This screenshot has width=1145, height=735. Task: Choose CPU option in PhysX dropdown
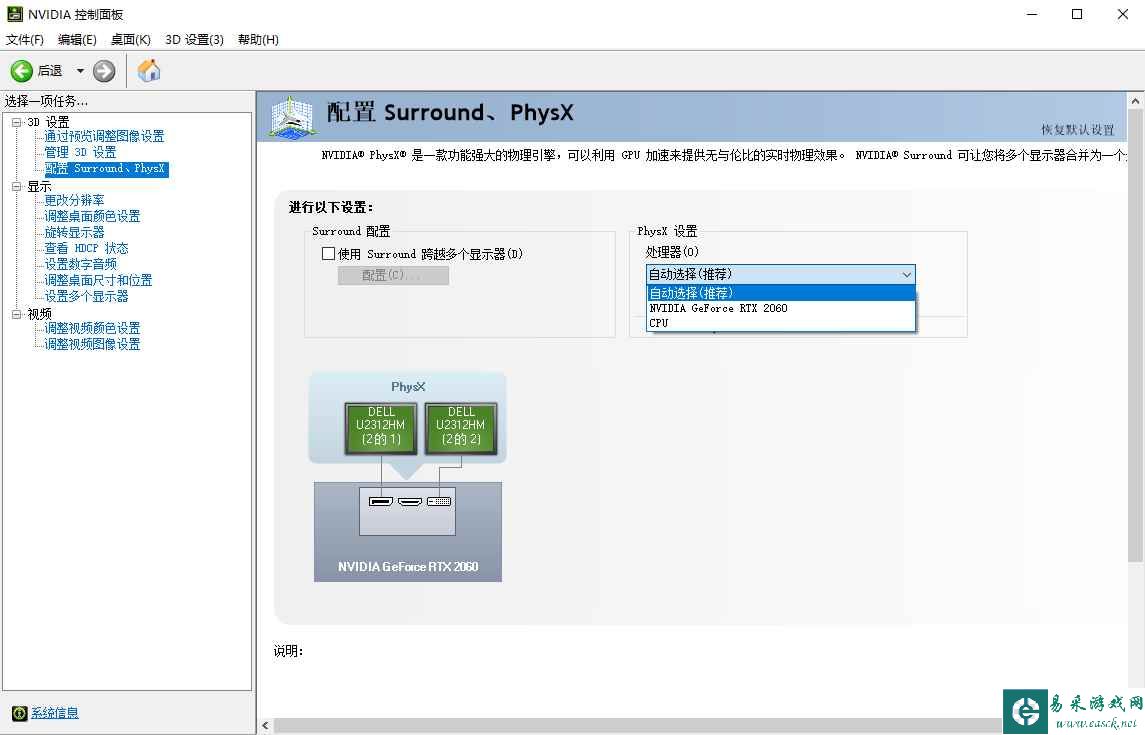pos(781,323)
